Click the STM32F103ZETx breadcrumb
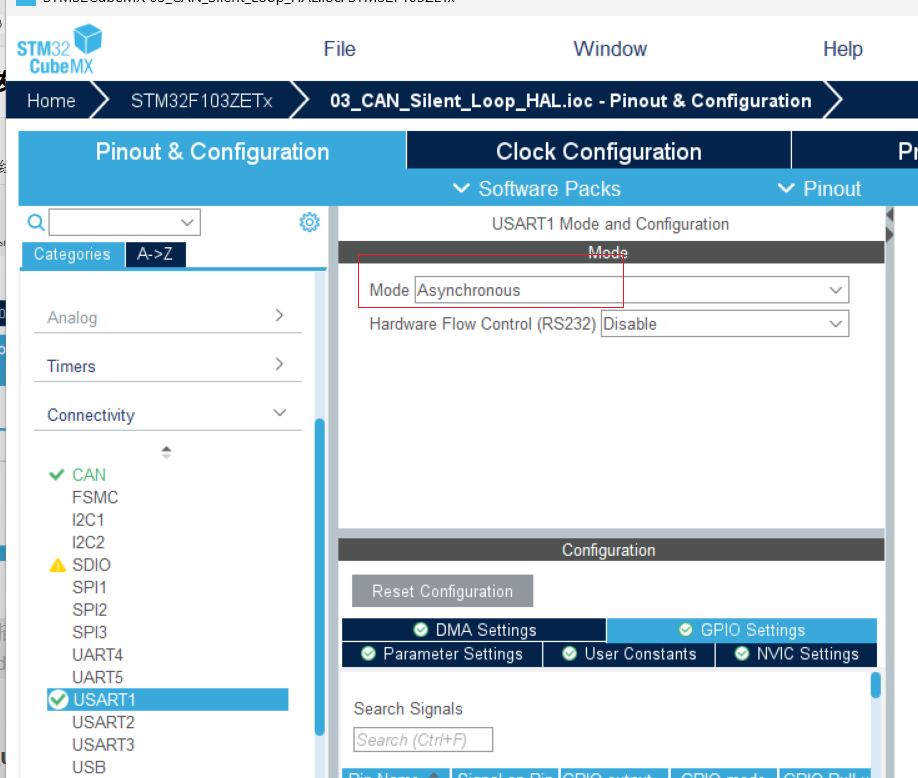 pyautogui.click(x=201, y=101)
